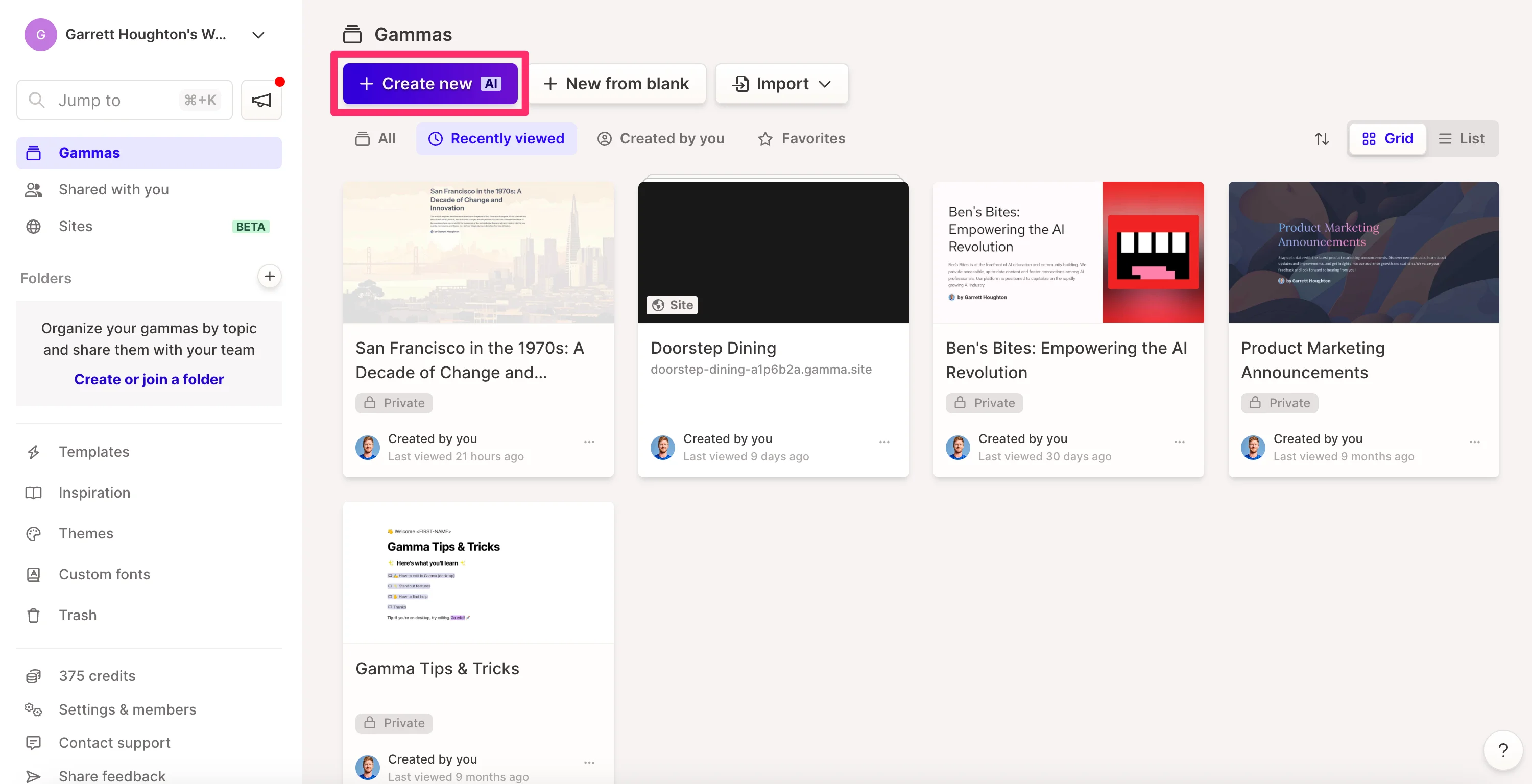Click the announcements megaphone icon

click(x=261, y=101)
